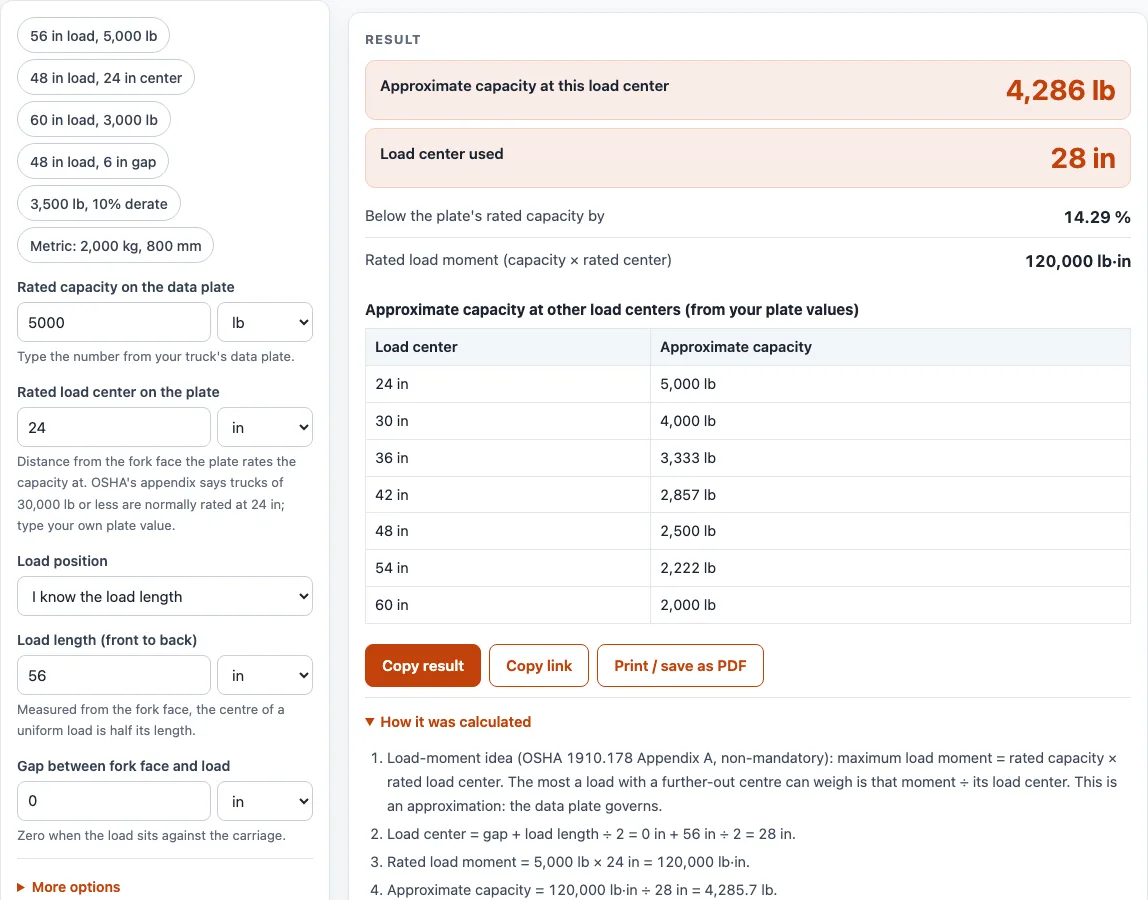
Task: Click the '28 in' load center used value
Action: (x=1083, y=158)
